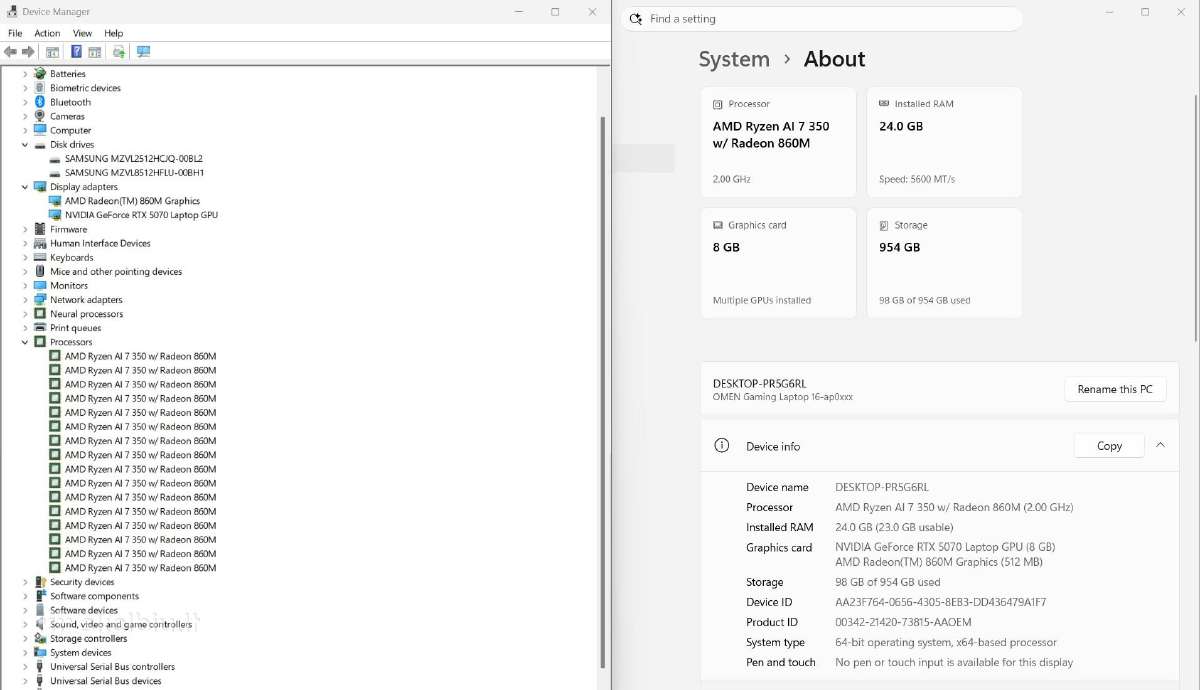Click the Product ID value 00342-21420-73815-AAOEM
Image resolution: width=1200 pixels, height=690 pixels.
(x=903, y=622)
